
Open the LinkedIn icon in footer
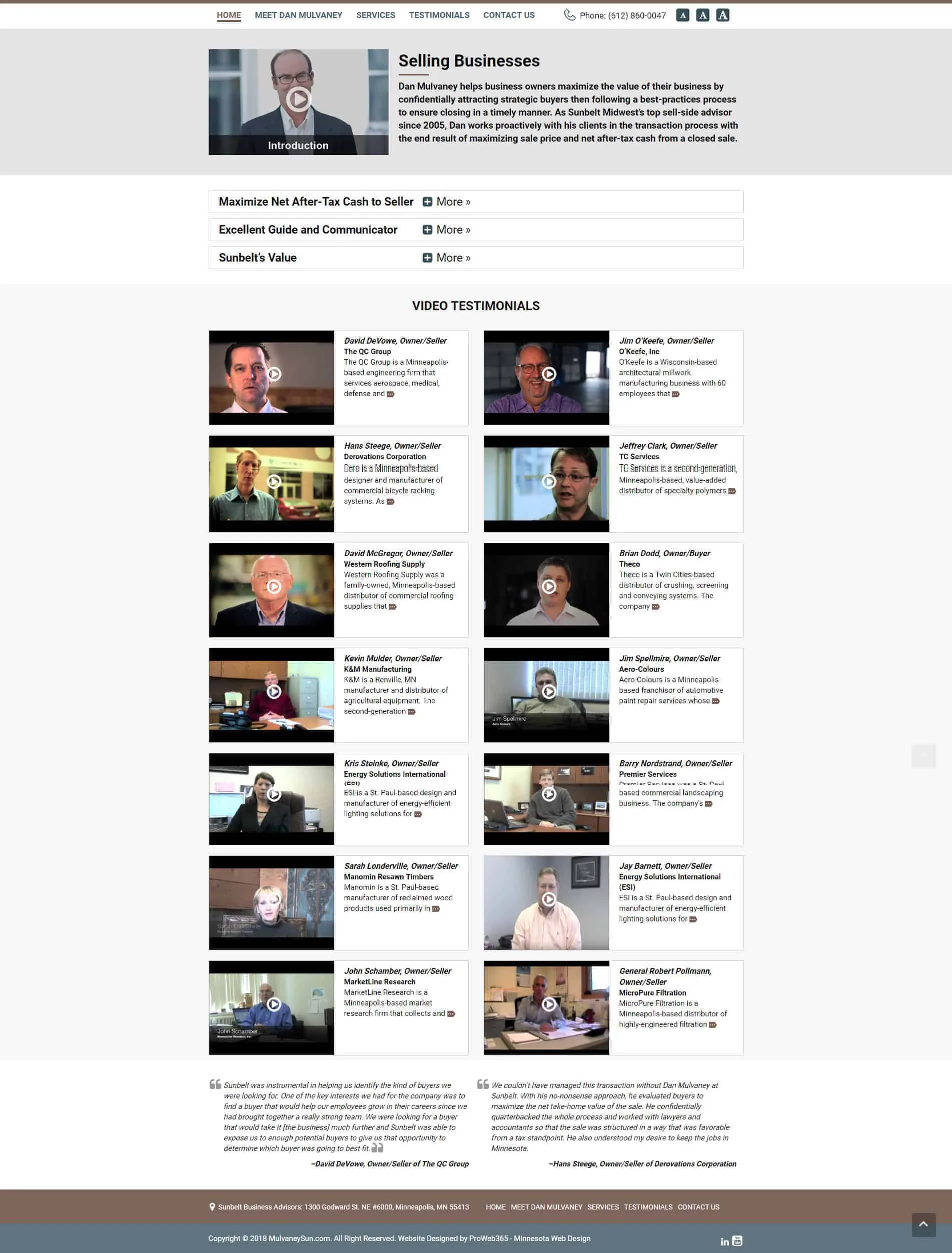click(724, 1241)
